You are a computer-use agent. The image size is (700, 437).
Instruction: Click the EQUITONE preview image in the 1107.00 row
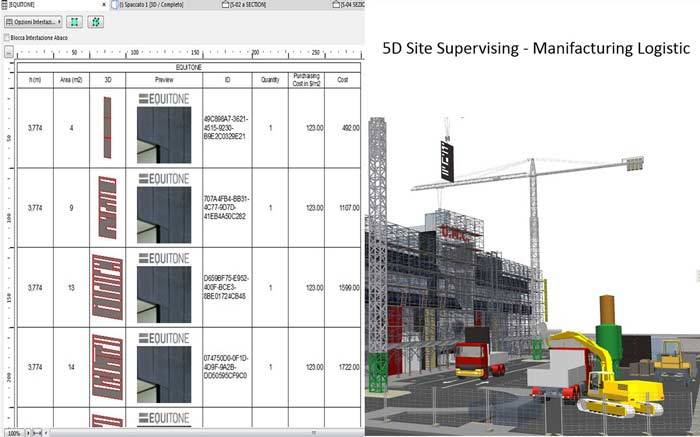coord(164,215)
